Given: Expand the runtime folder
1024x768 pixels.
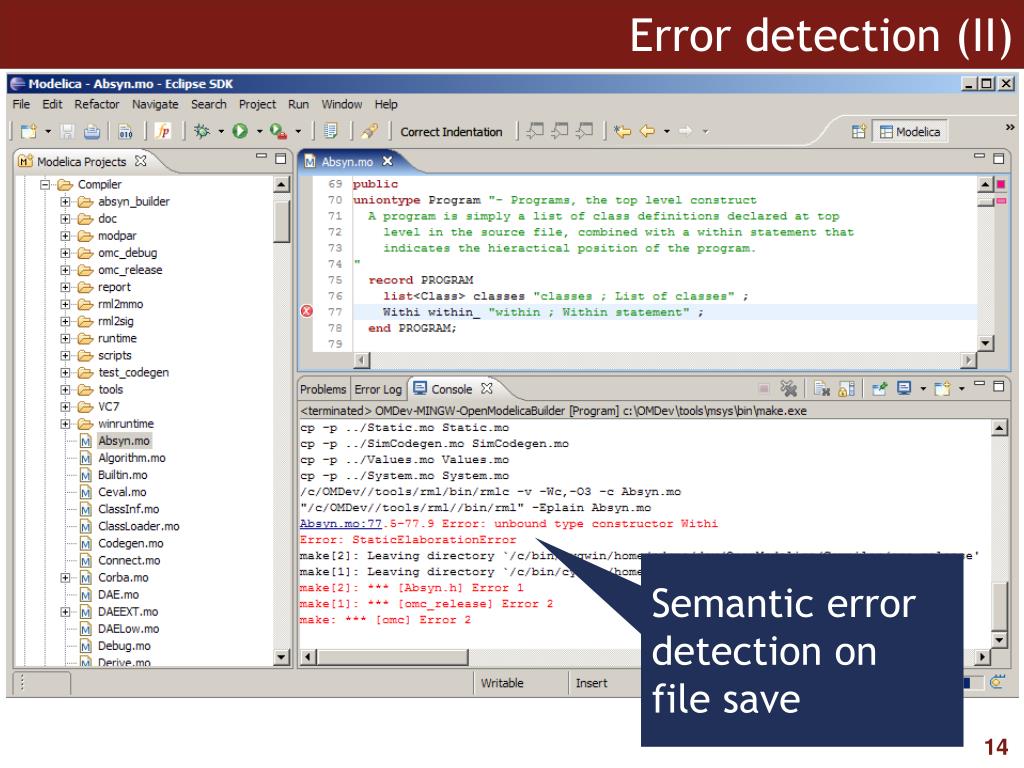Looking at the screenshot, I should click(65, 338).
